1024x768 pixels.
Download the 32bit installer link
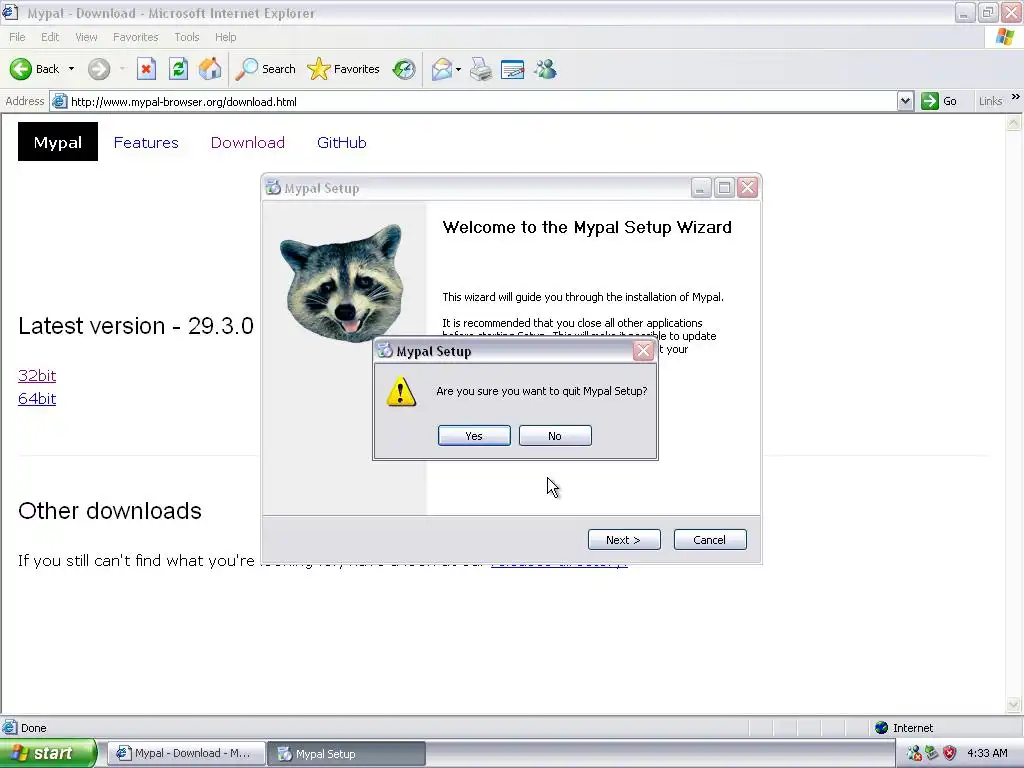click(37, 376)
